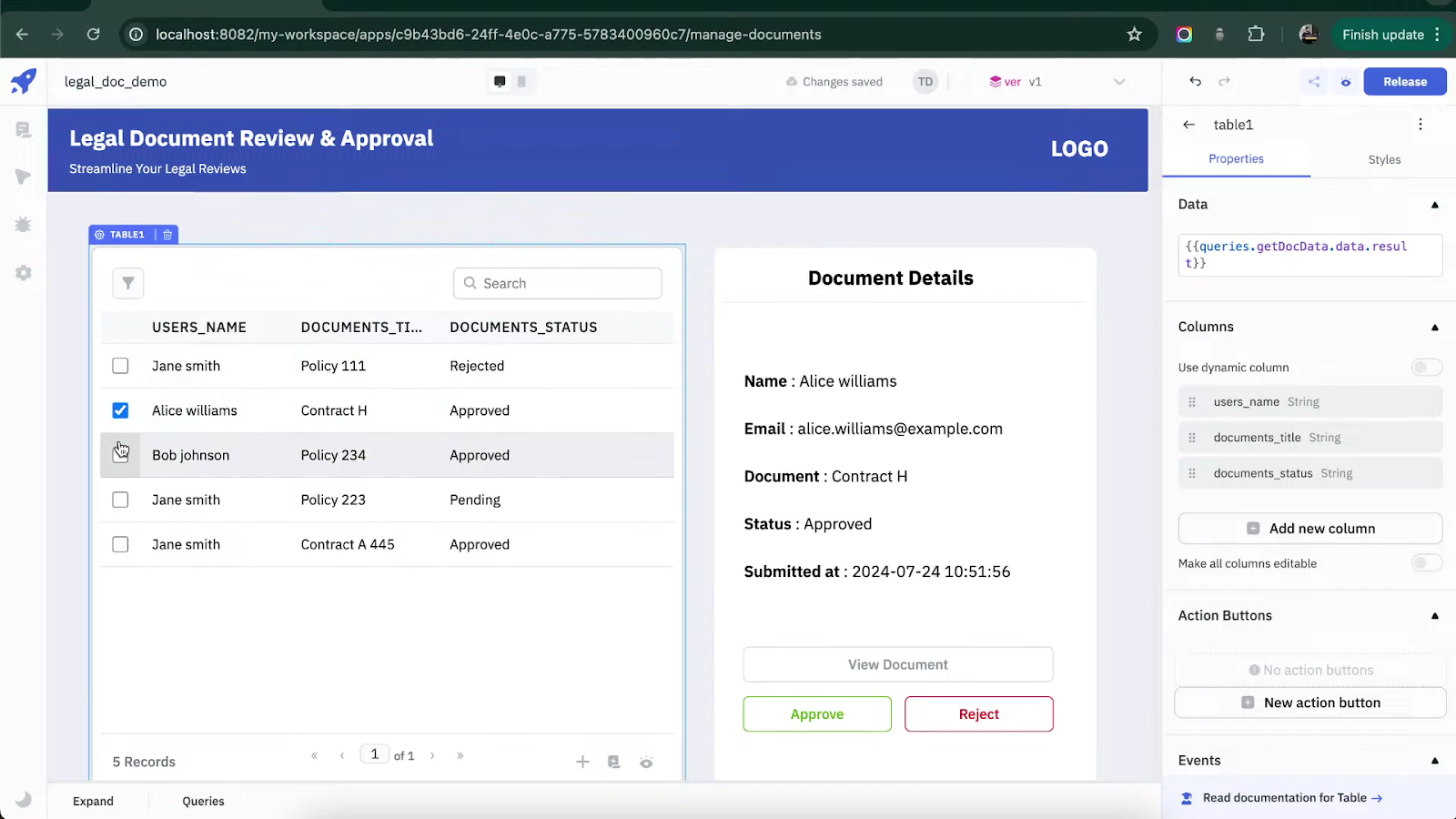Screen dimensions: 1456x819
Task: Switch to mobile layout view icon
Action: tap(521, 82)
